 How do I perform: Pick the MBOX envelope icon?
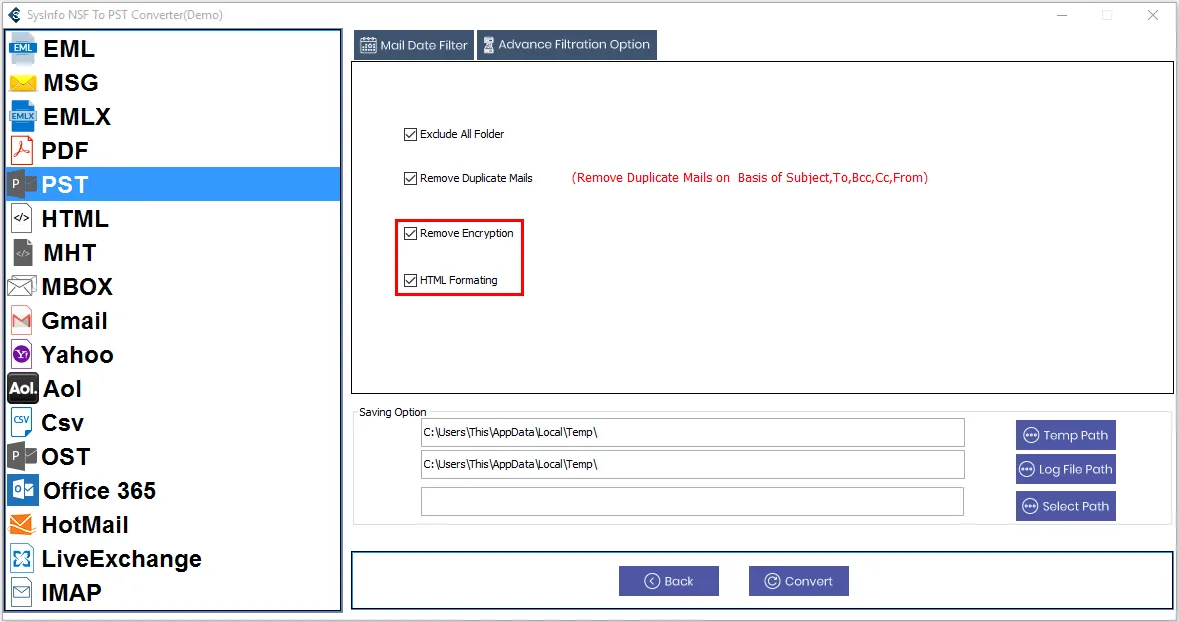tap(22, 287)
